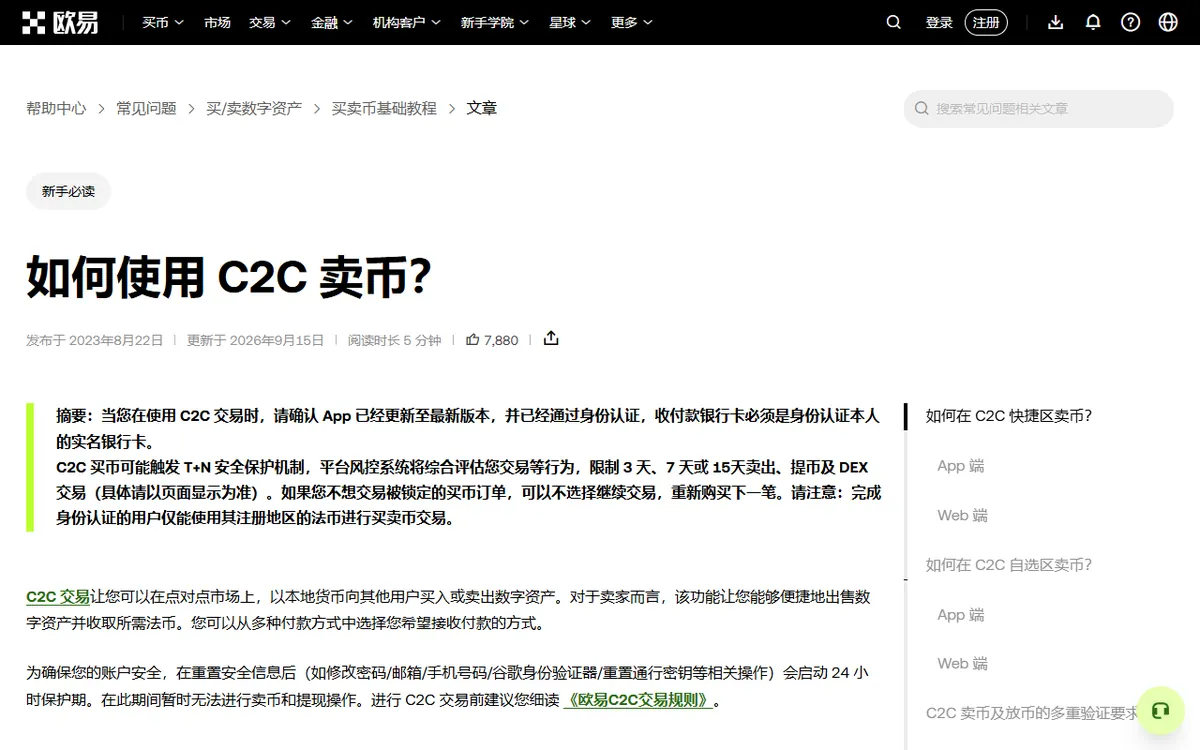Viewport: 1200px width, 750px height.
Task: Click the 发布于 2023年8月22日 date
Action: coord(94,340)
